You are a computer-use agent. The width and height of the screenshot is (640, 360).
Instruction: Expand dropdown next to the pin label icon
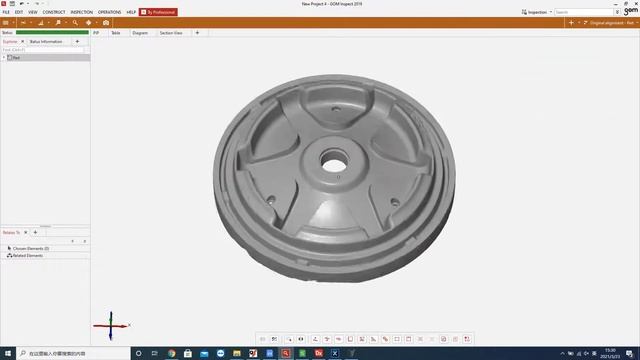click(x=66, y=23)
